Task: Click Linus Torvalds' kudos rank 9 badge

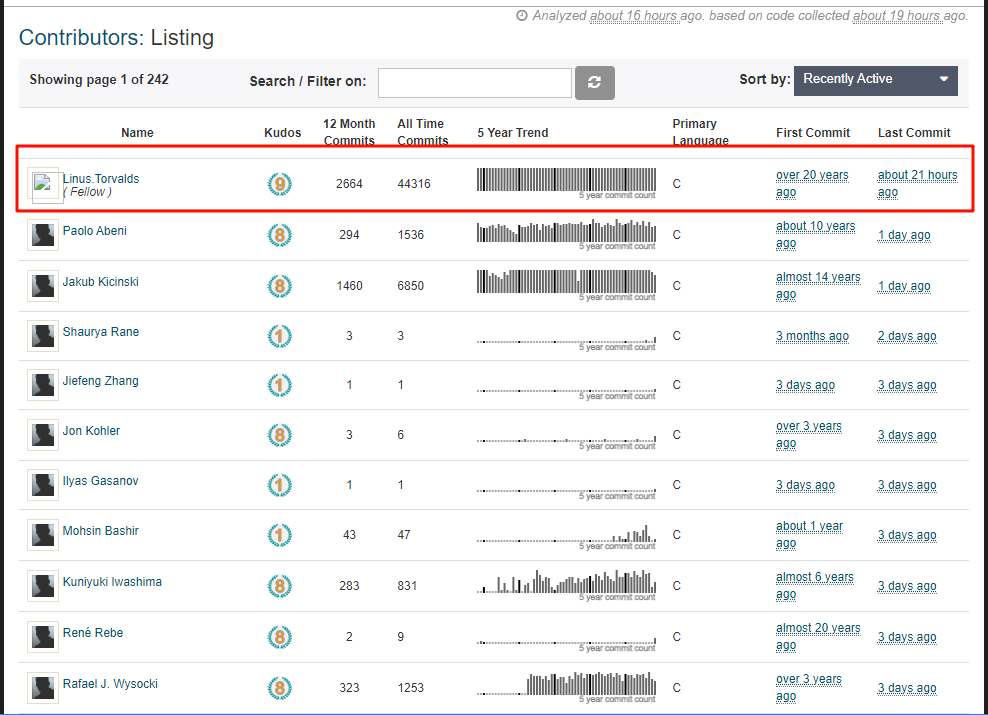Action: [280, 184]
